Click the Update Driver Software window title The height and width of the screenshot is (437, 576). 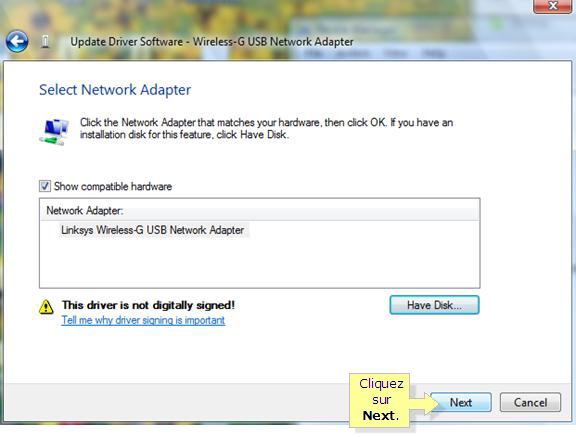212,42
